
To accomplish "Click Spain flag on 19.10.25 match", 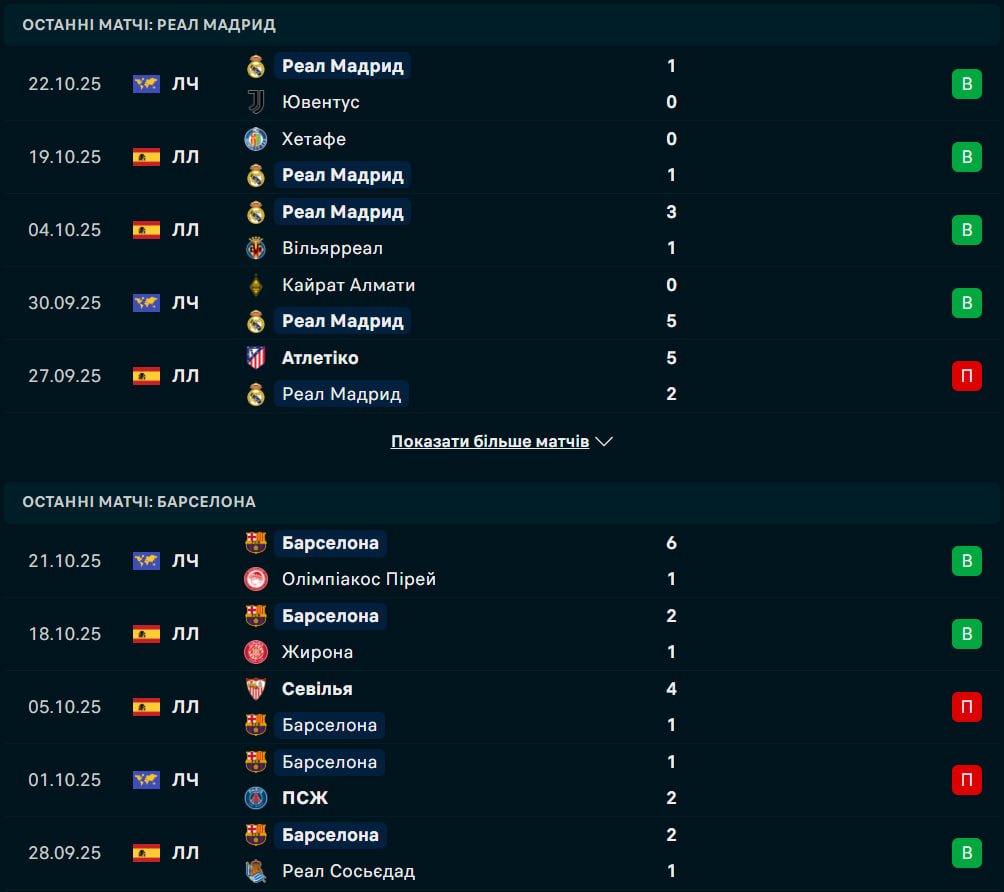I will (146, 157).
